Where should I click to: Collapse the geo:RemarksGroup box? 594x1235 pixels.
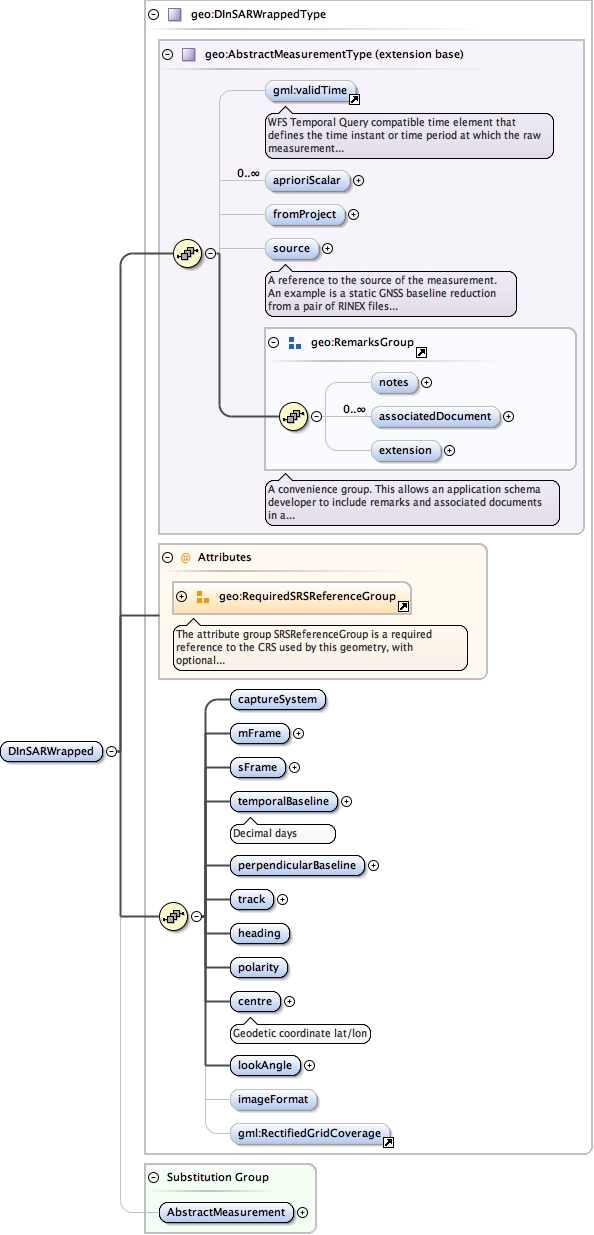[x=273, y=342]
